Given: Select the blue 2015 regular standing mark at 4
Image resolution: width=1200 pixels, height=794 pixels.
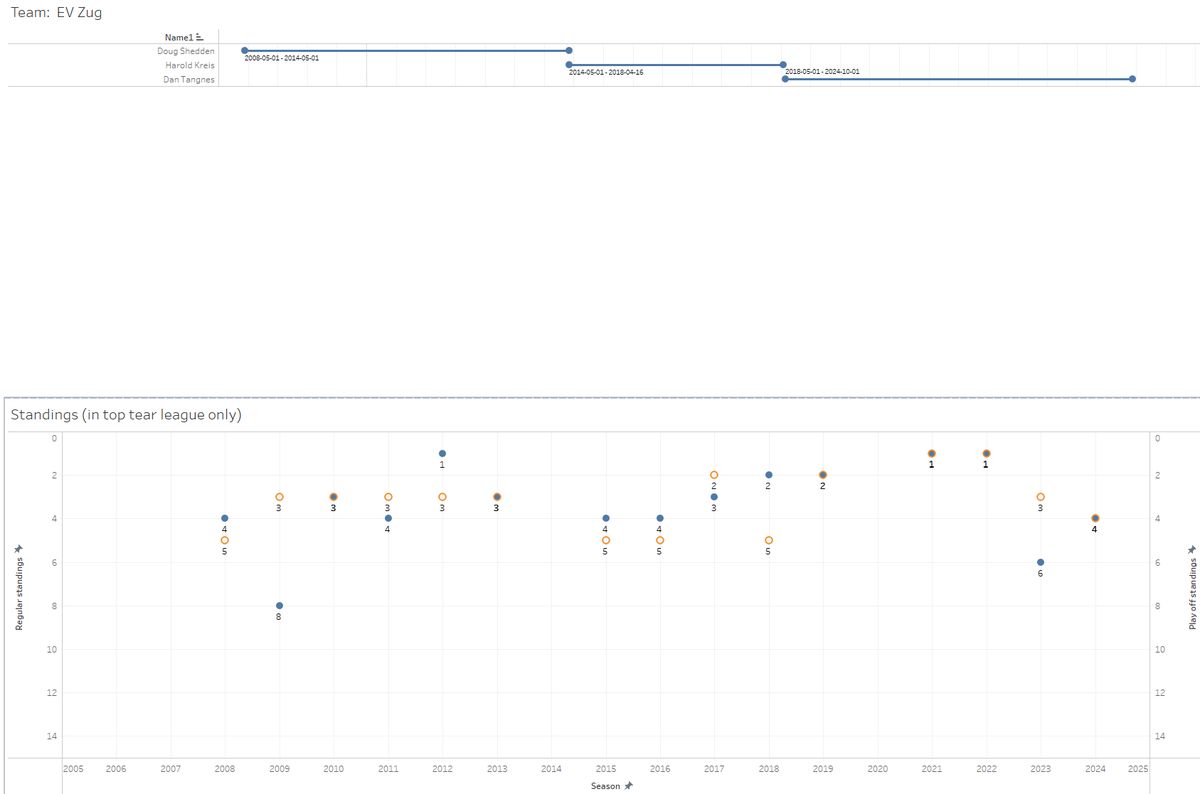Looking at the screenshot, I should [x=606, y=518].
